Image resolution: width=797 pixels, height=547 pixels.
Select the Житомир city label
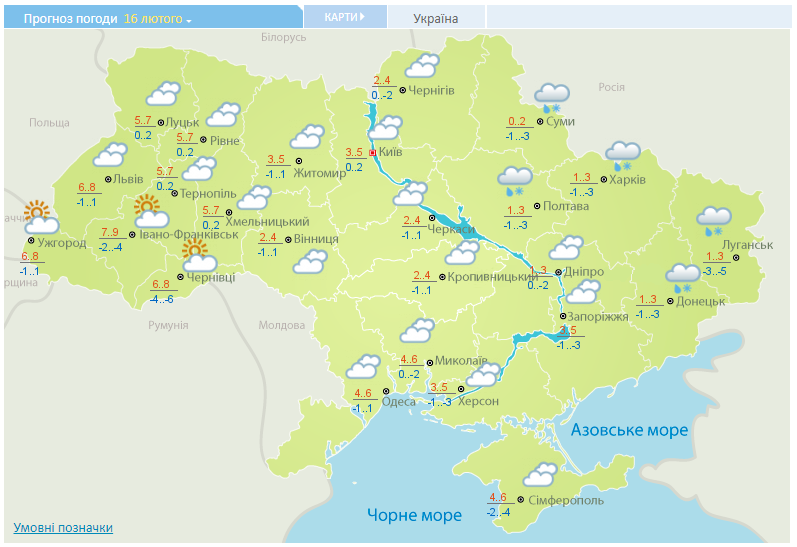[x=321, y=171]
